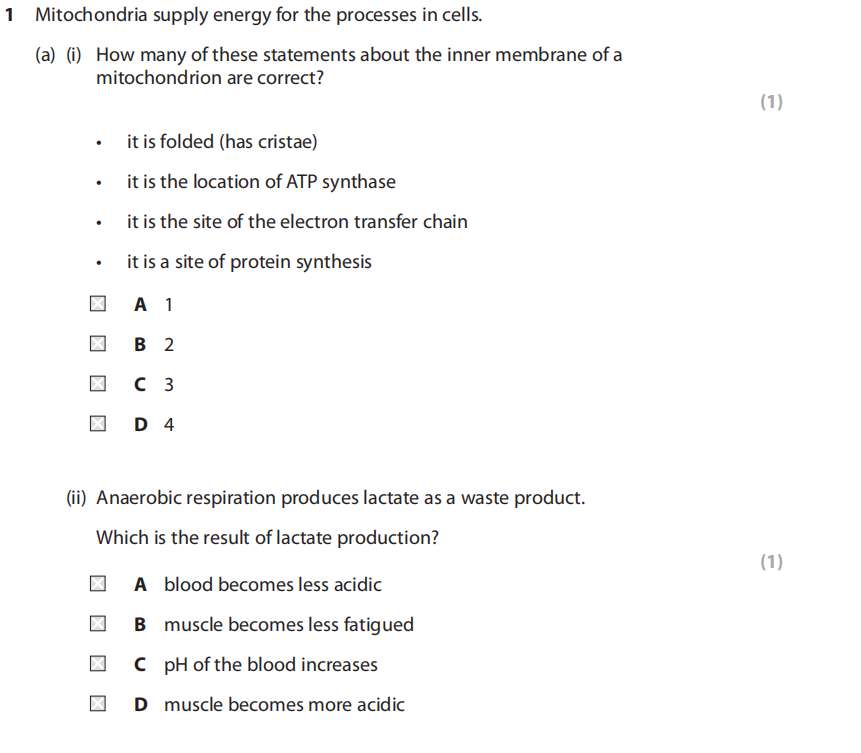Select the checkbox for answer C "3"
Screen dimensions: 861x753
(96, 384)
